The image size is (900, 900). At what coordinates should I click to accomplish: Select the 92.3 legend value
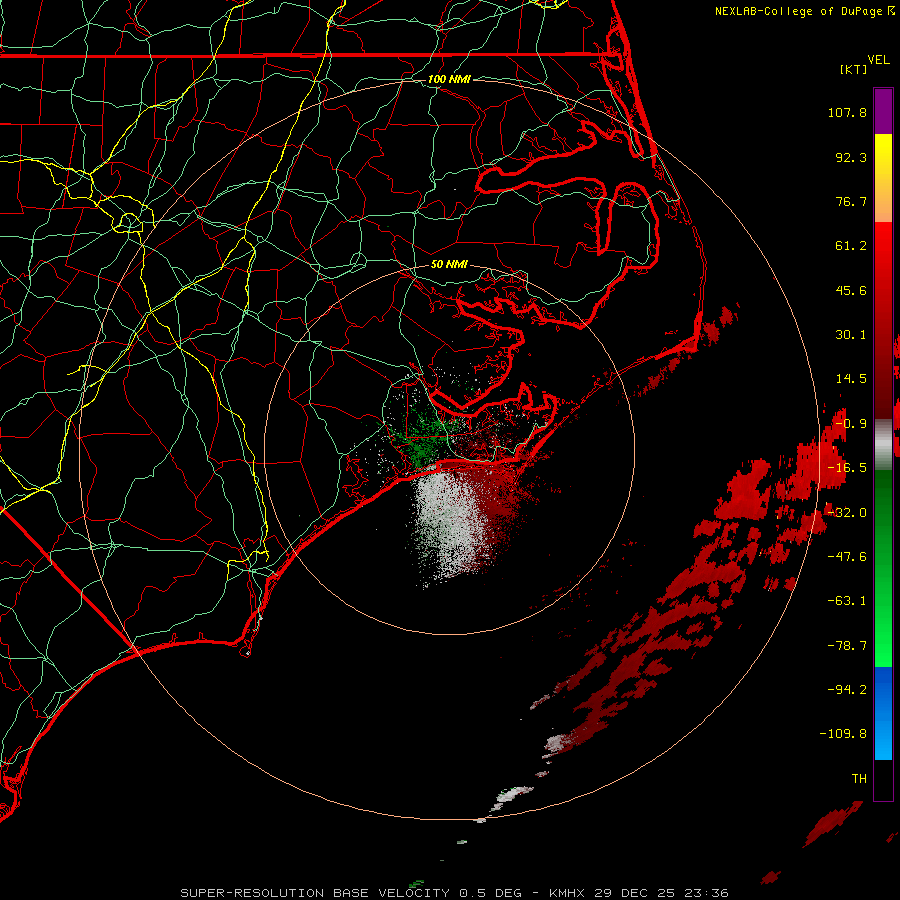pyautogui.click(x=851, y=157)
